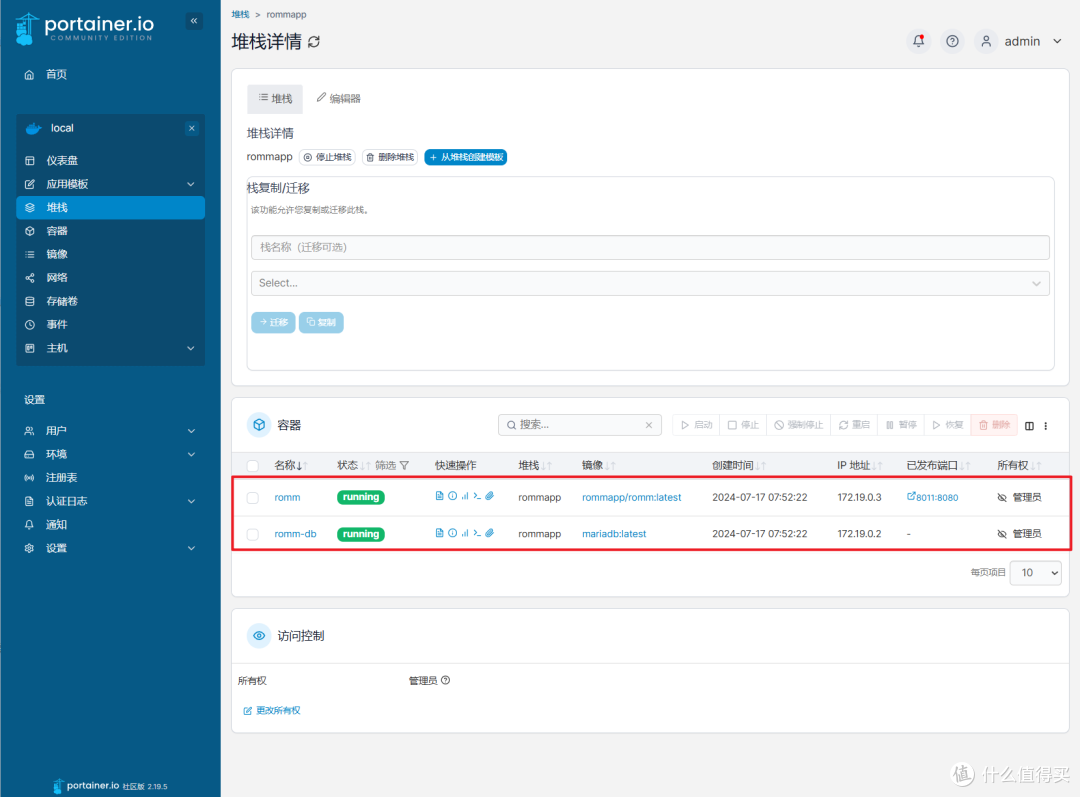The image size is (1080, 797).
Task: Open the admin account dropdown chevron
Action: point(1057,41)
